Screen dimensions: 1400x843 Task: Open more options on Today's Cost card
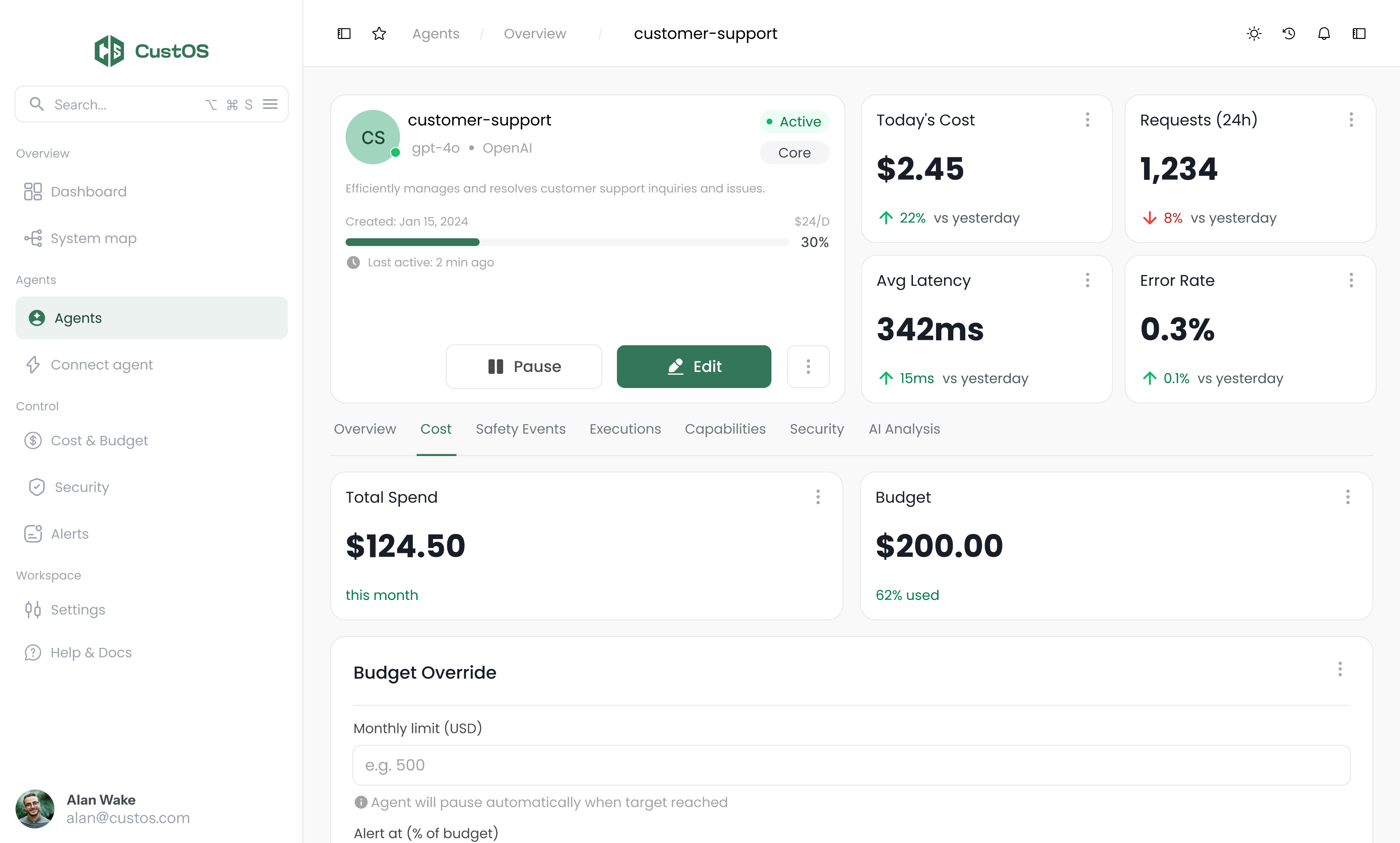point(1088,119)
